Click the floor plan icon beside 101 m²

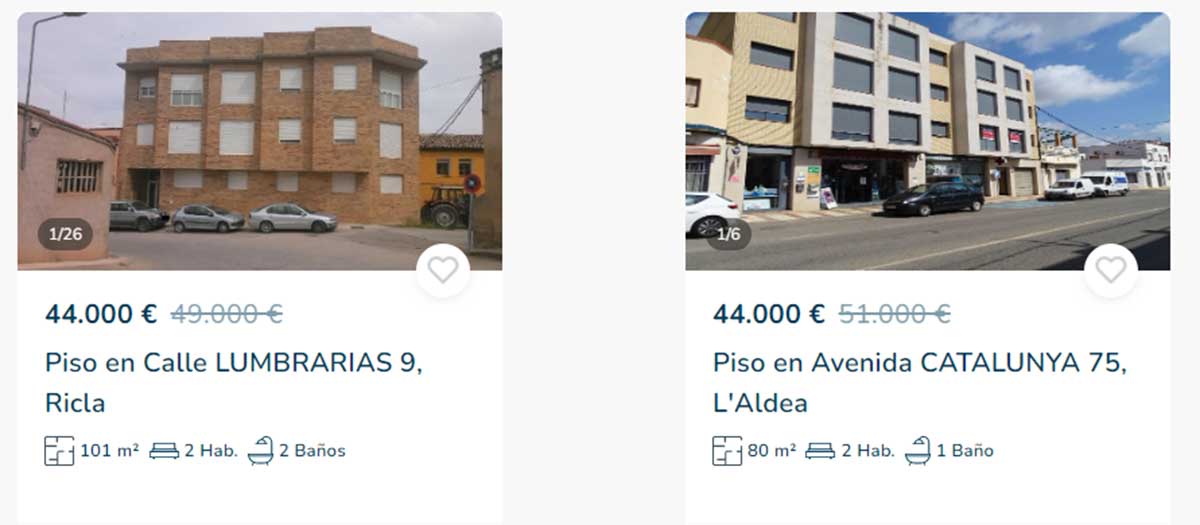coord(59,451)
